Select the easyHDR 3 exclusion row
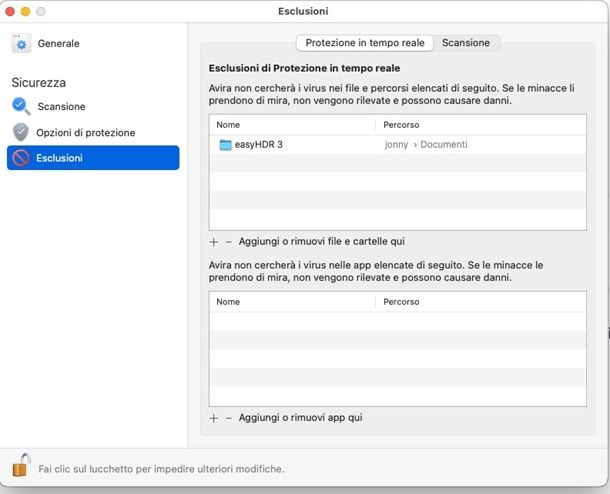 tap(398, 145)
